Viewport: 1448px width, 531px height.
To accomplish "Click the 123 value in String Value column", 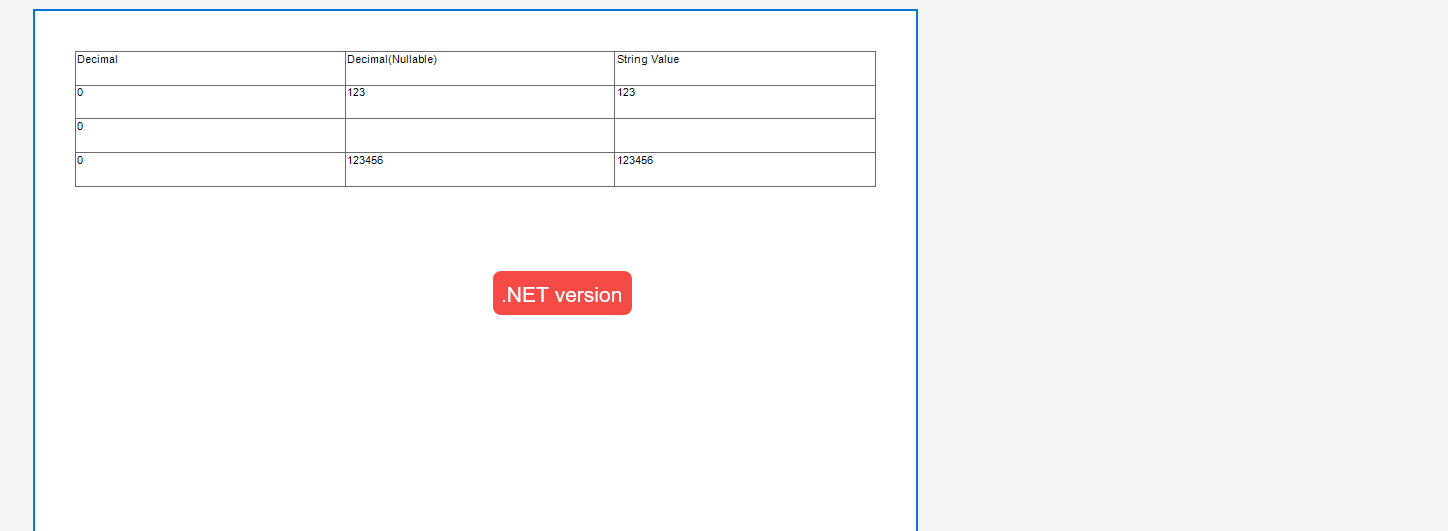I will tap(626, 93).
